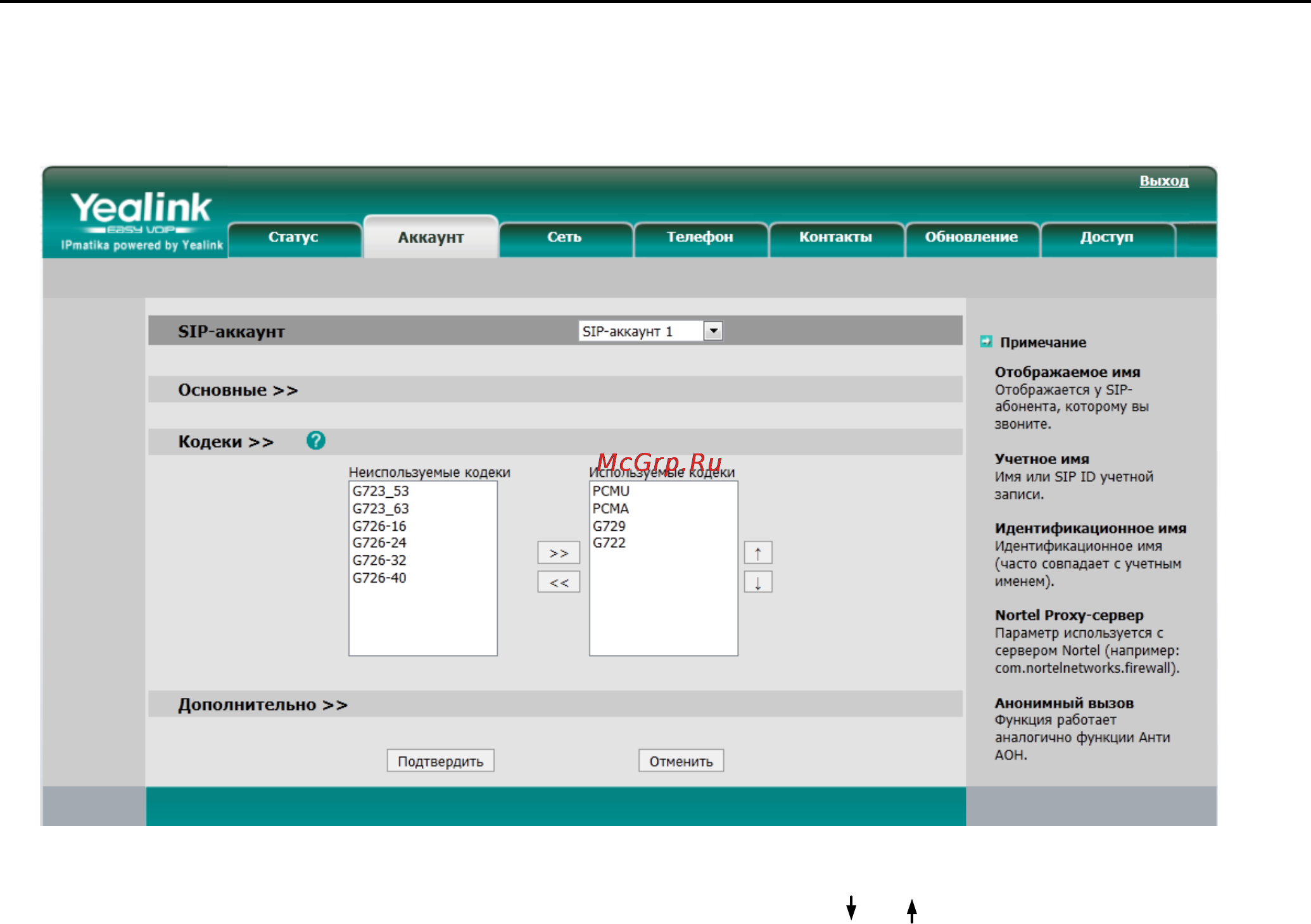Click the Выход logout link

[x=1163, y=181]
